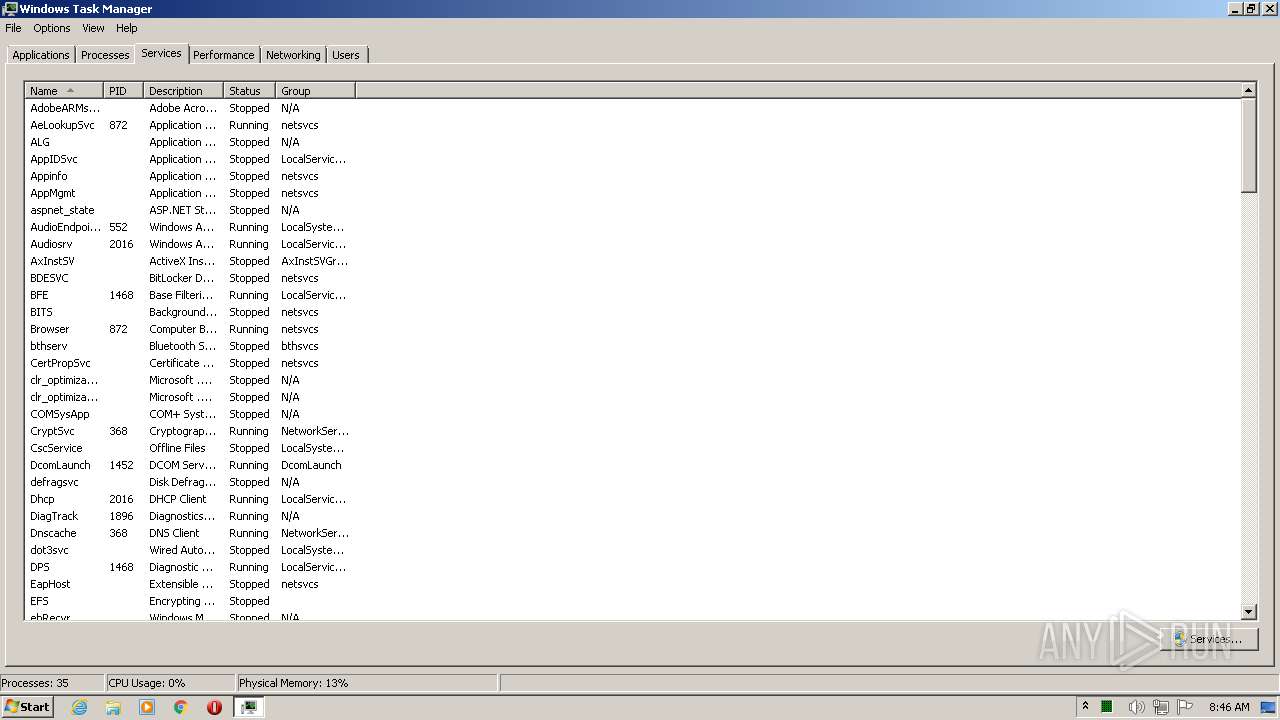The width and height of the screenshot is (1280, 720).
Task: Click the tray clock showing 8:46 AM
Action: (x=1229, y=707)
